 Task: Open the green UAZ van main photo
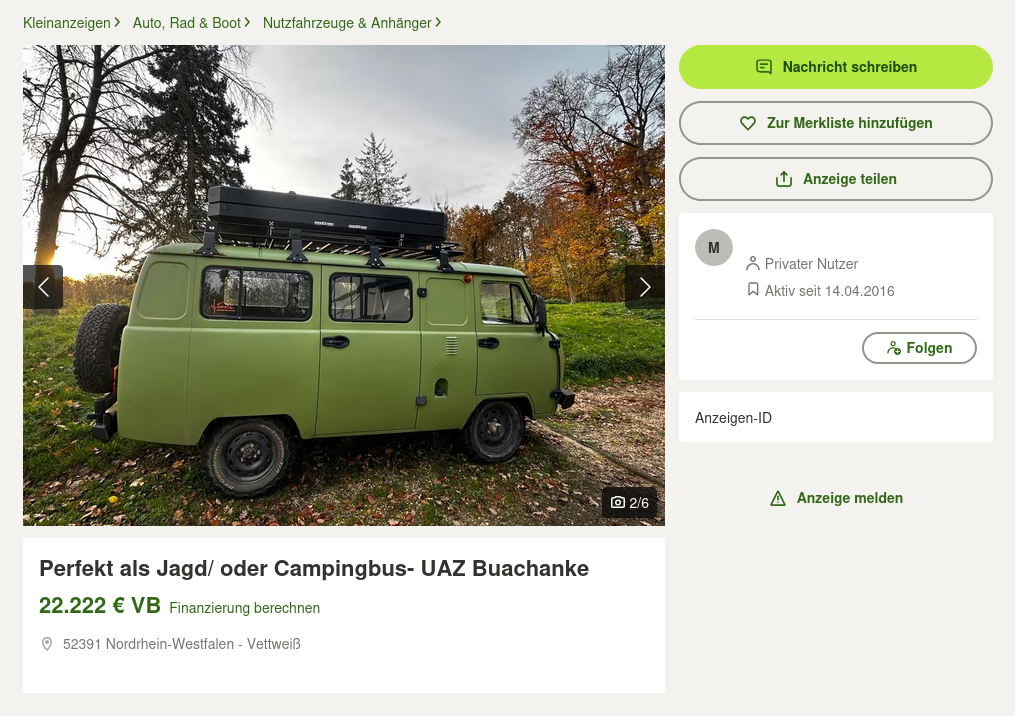344,285
